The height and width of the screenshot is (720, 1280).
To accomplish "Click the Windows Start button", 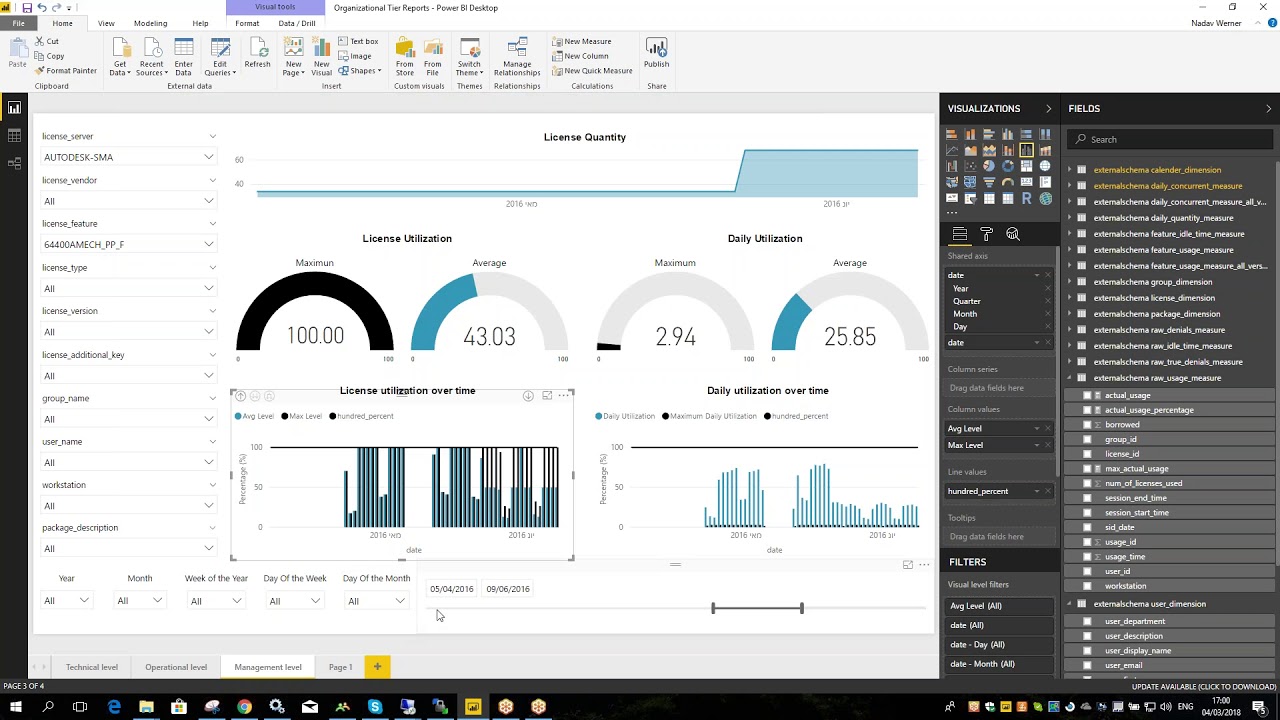I will (x=16, y=707).
